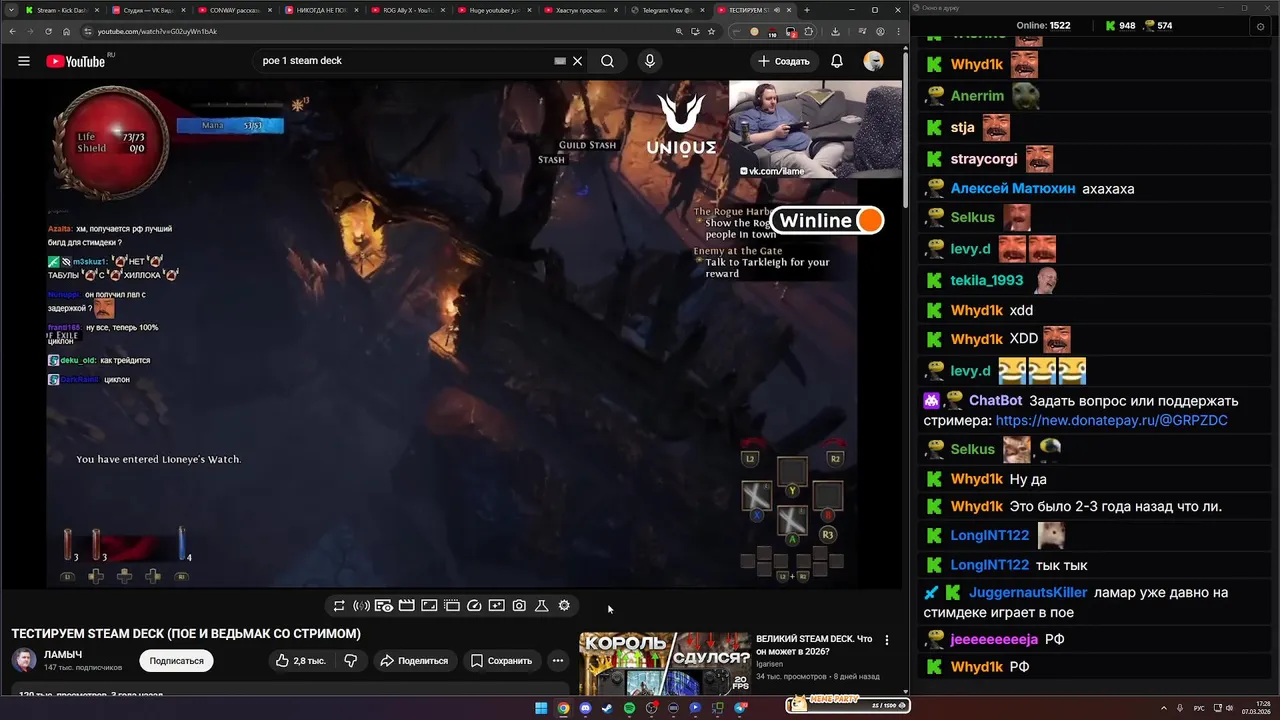
Task: Open the Создать create menu
Action: (783, 61)
